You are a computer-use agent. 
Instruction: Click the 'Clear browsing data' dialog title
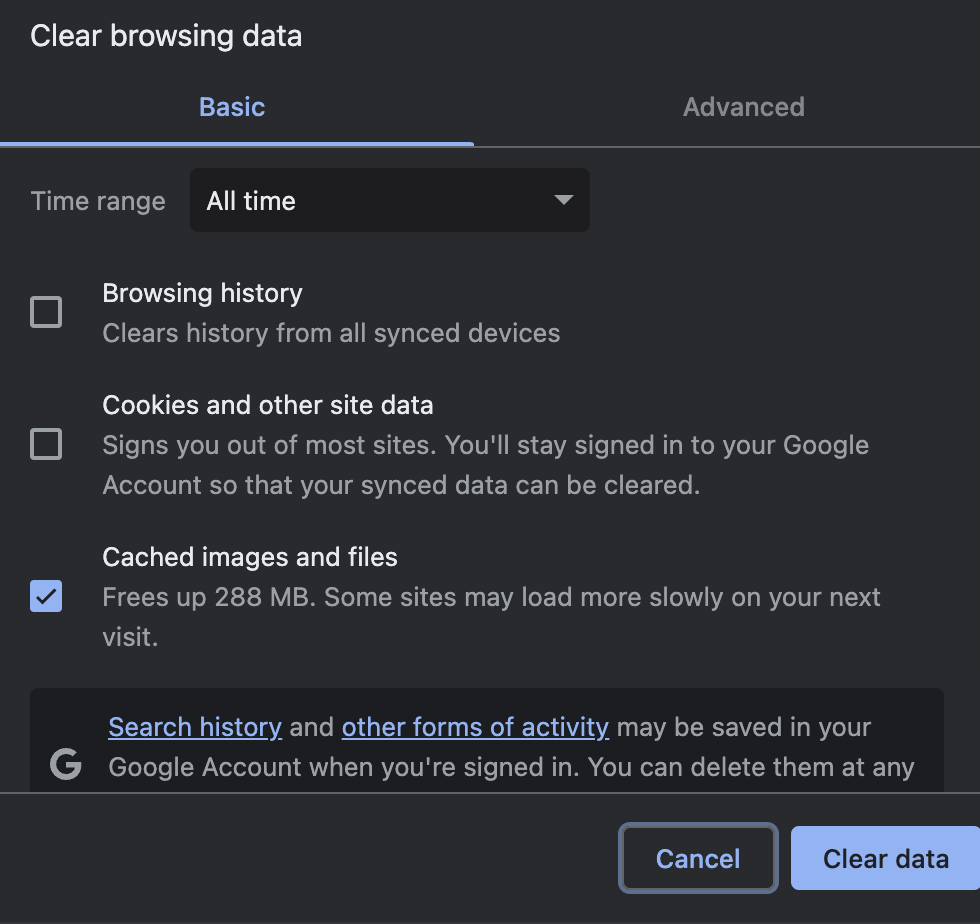166,36
